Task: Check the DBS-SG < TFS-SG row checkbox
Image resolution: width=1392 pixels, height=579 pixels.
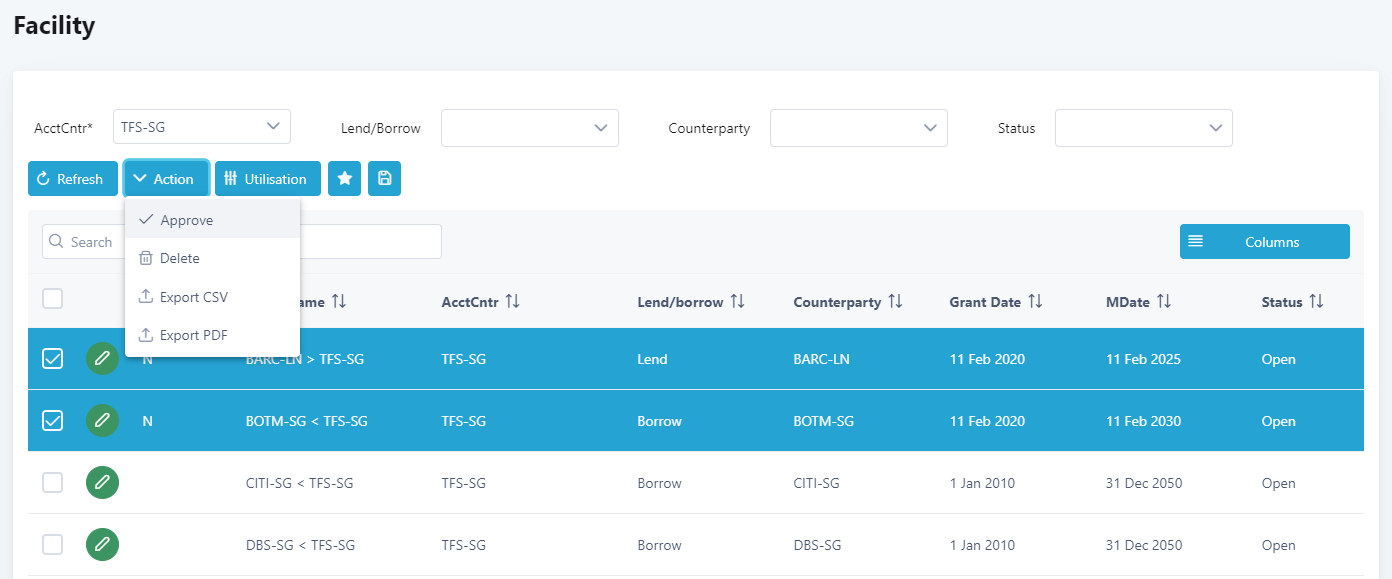Action: (52, 545)
